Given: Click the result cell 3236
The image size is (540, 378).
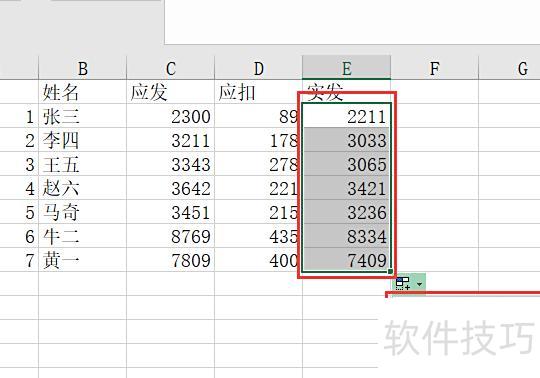Looking at the screenshot, I should [346, 212].
